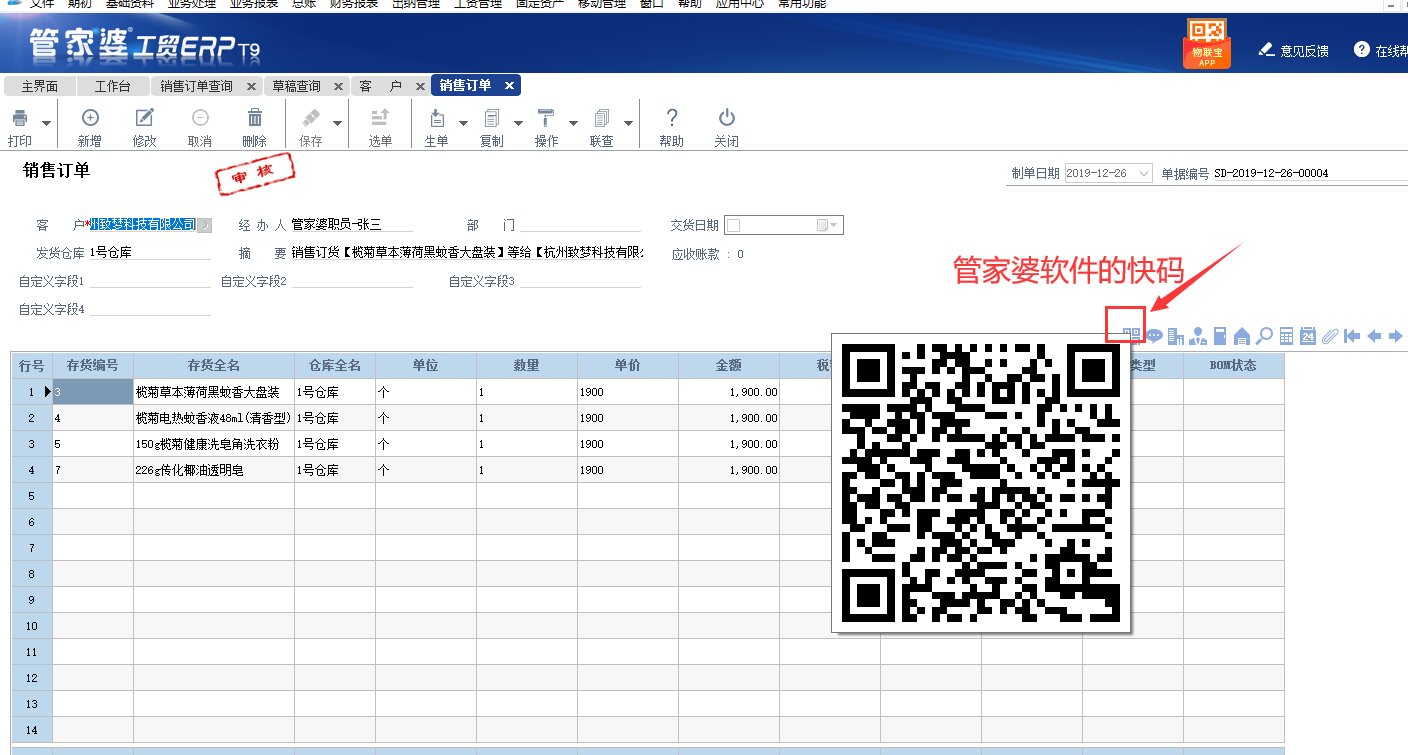Expand the 保存 dropdown arrow
The image size is (1408, 755).
click(338, 123)
